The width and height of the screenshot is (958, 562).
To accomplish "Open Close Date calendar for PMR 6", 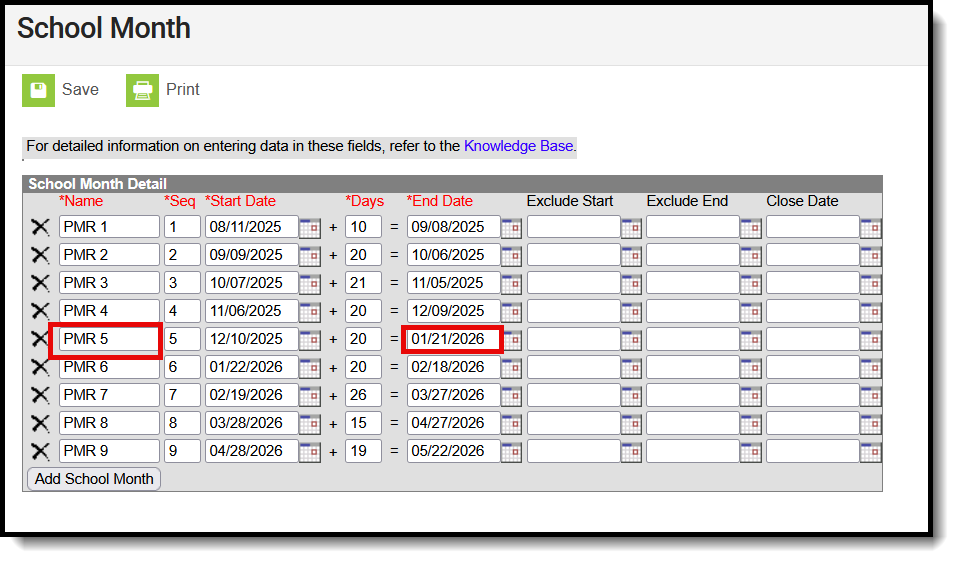I will tap(871, 368).
